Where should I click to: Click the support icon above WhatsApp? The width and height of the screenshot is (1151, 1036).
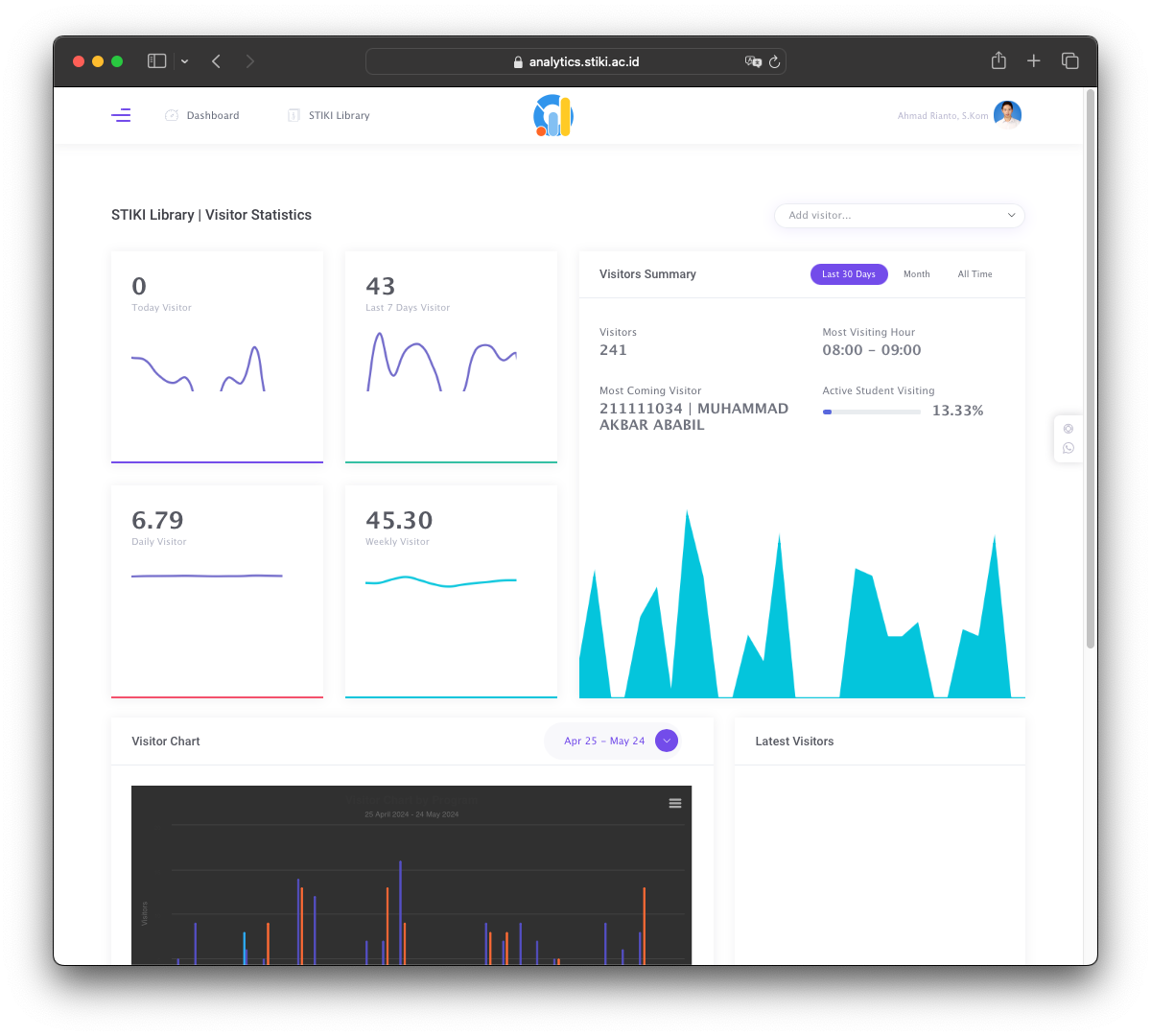(x=1069, y=429)
